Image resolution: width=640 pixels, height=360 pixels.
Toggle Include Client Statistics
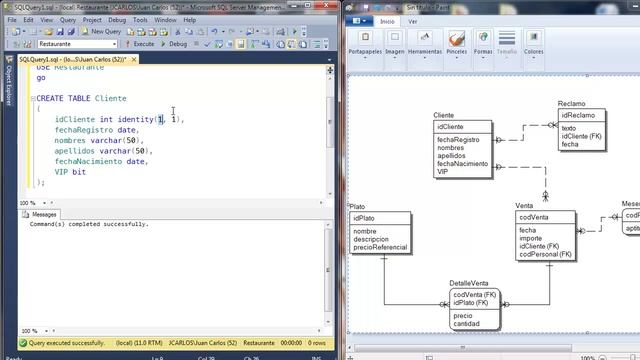click(x=265, y=44)
